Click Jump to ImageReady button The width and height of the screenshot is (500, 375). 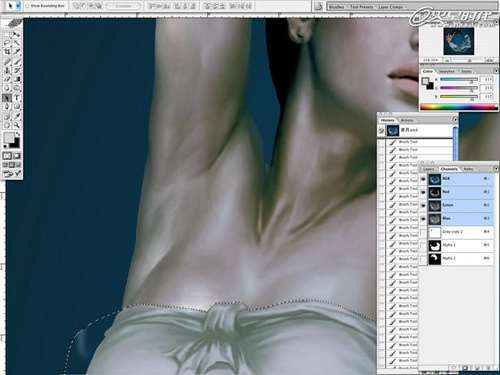(x=12, y=173)
